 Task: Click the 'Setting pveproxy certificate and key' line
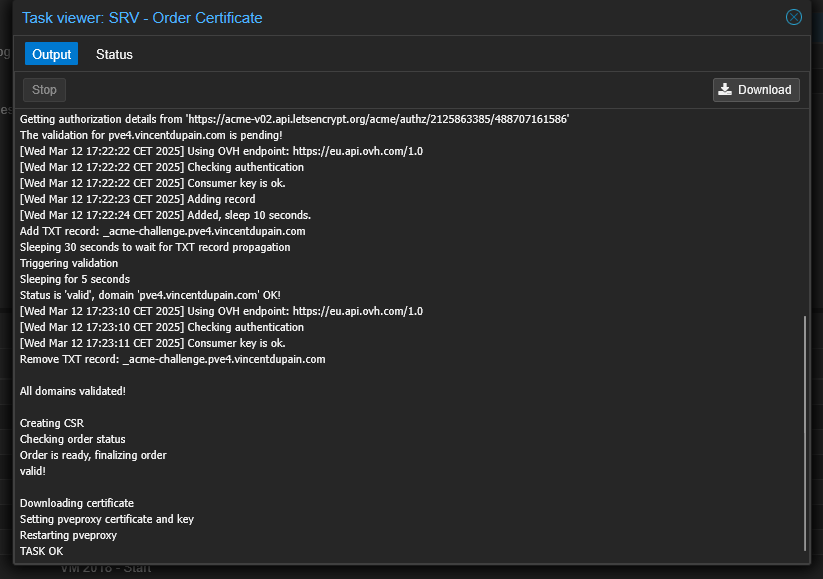click(107, 519)
